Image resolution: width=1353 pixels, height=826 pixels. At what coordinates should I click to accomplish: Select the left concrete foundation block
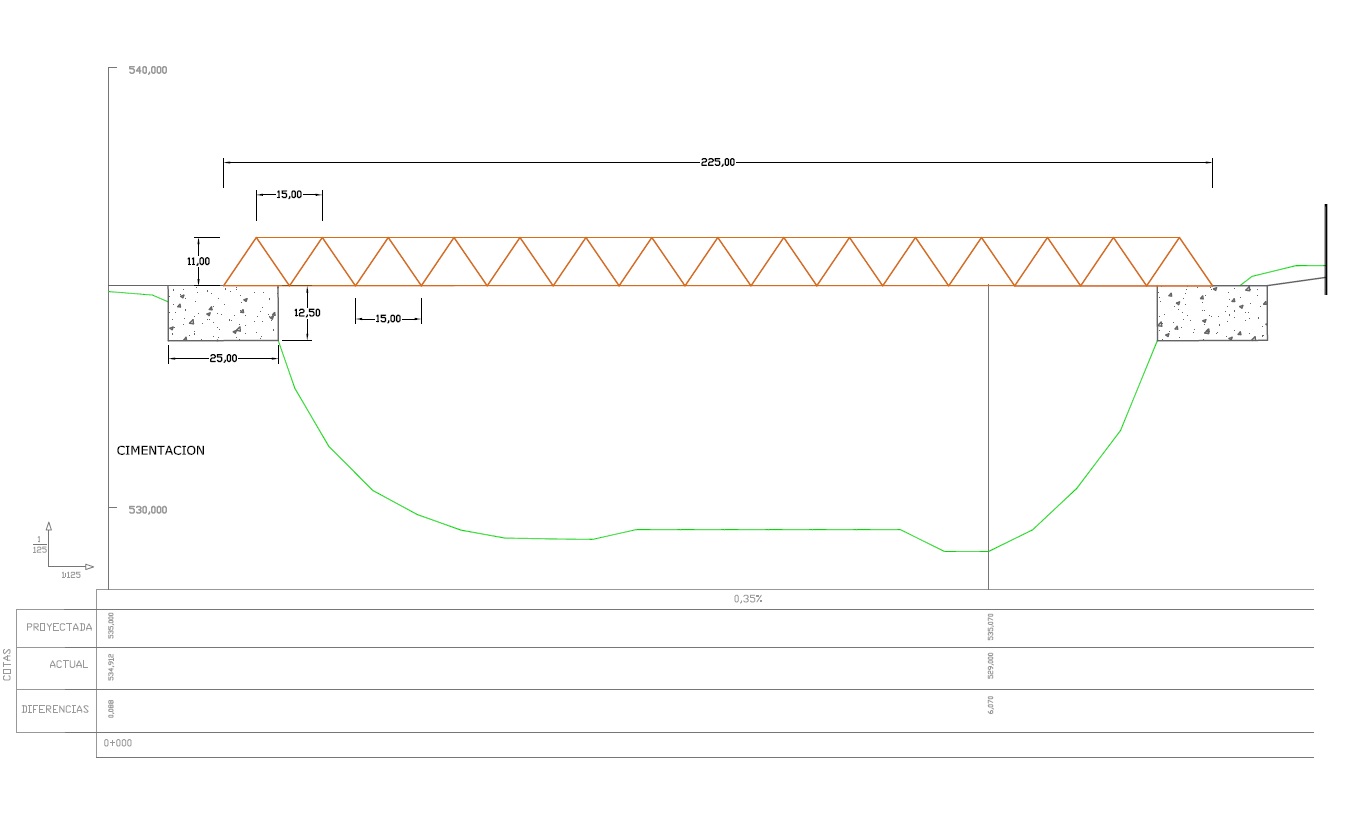click(223, 313)
